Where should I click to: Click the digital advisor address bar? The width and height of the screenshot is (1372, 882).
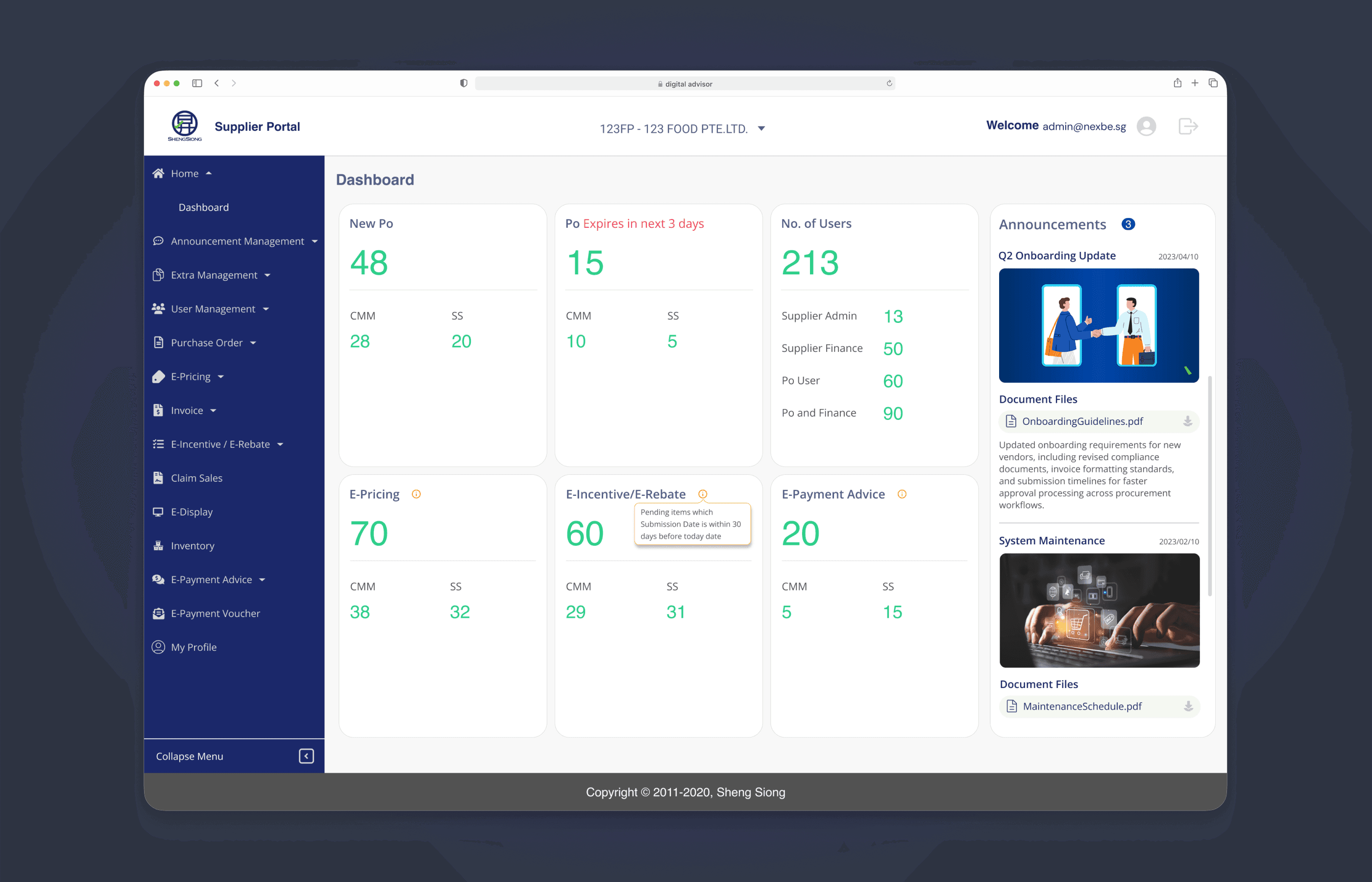685,84
